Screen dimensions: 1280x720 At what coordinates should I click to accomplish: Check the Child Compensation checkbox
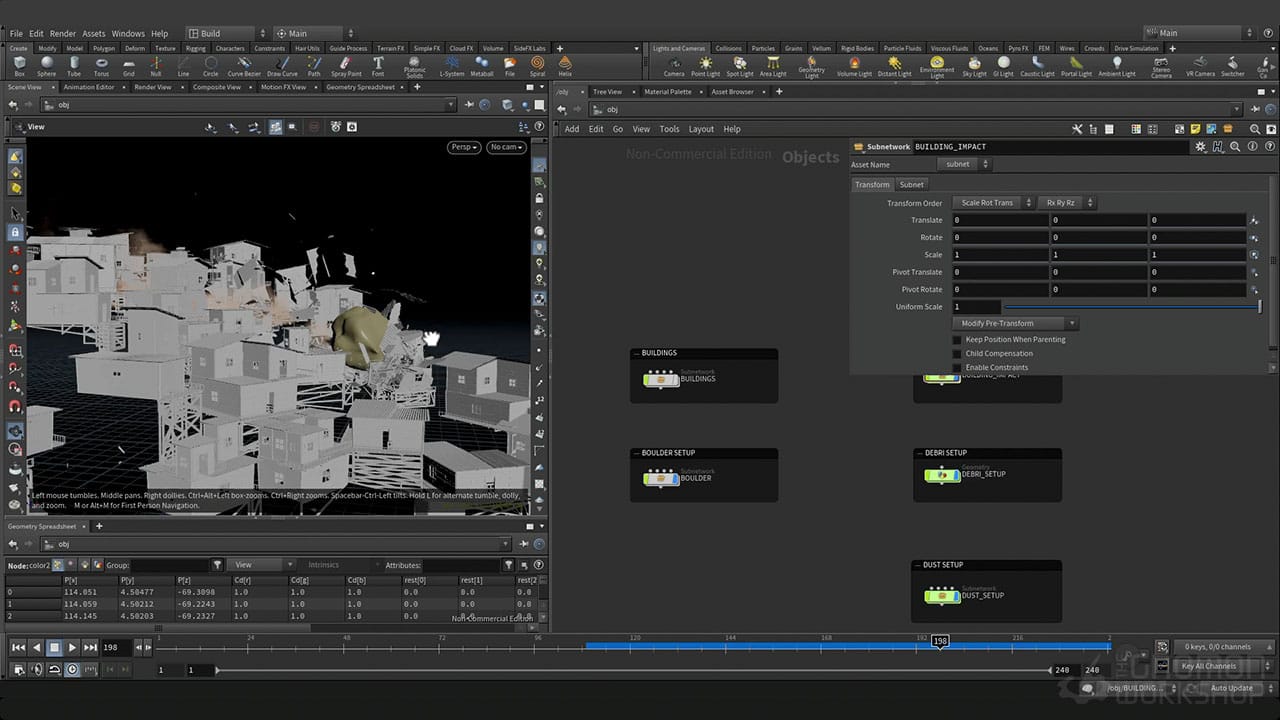tap(957, 353)
